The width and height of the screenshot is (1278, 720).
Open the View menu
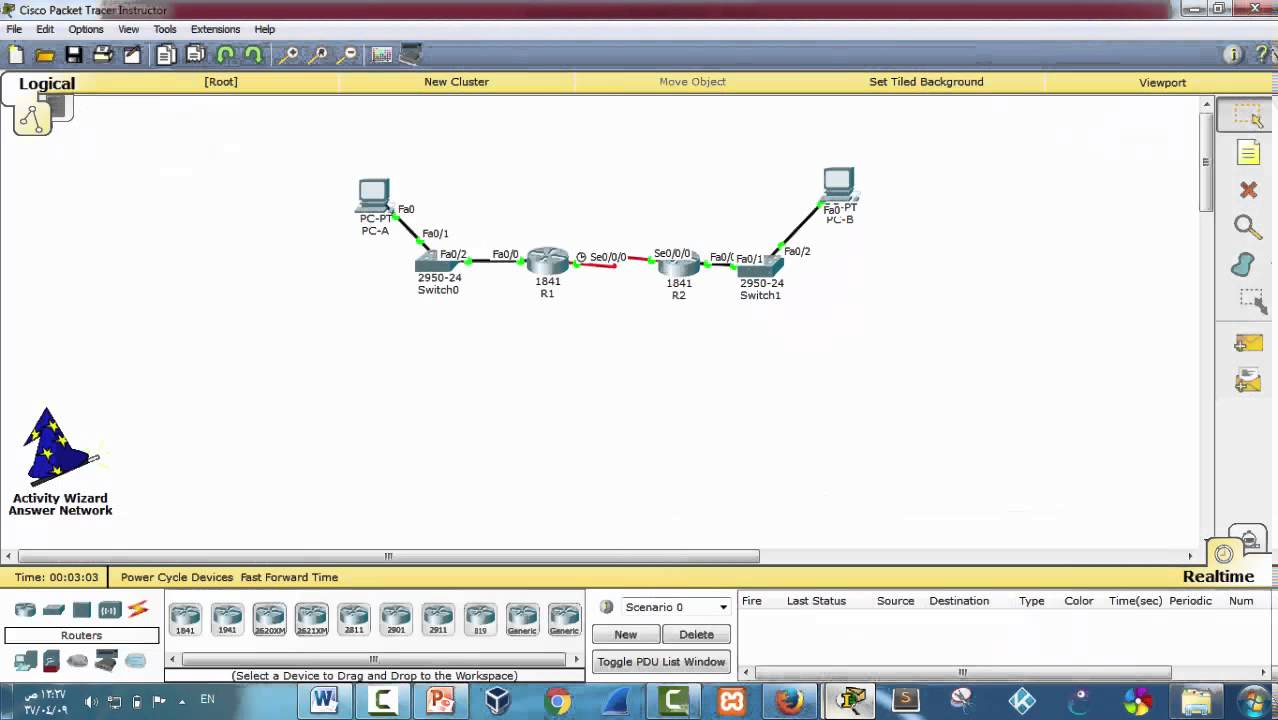(x=129, y=29)
